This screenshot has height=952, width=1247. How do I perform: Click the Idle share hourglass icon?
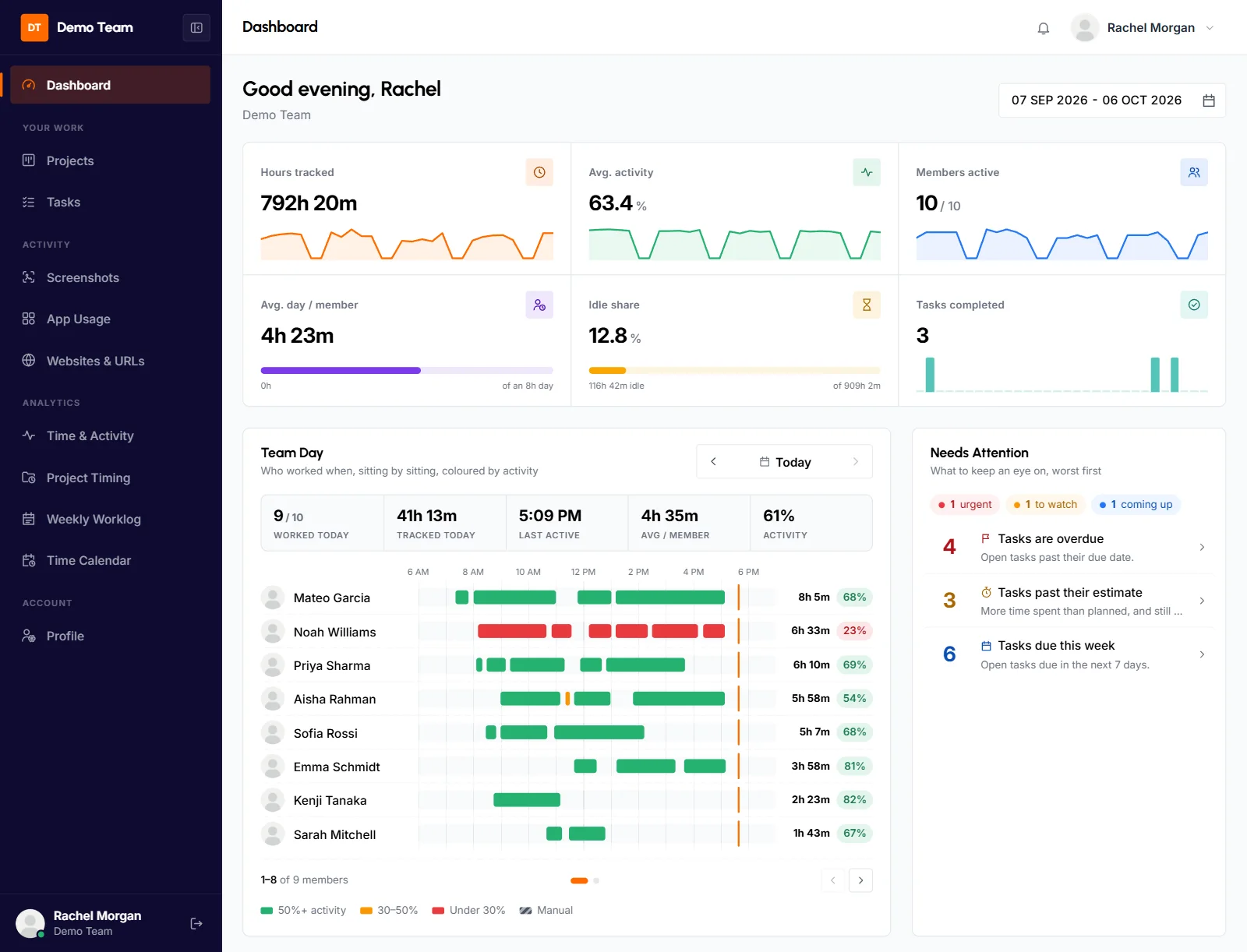pyautogui.click(x=867, y=305)
